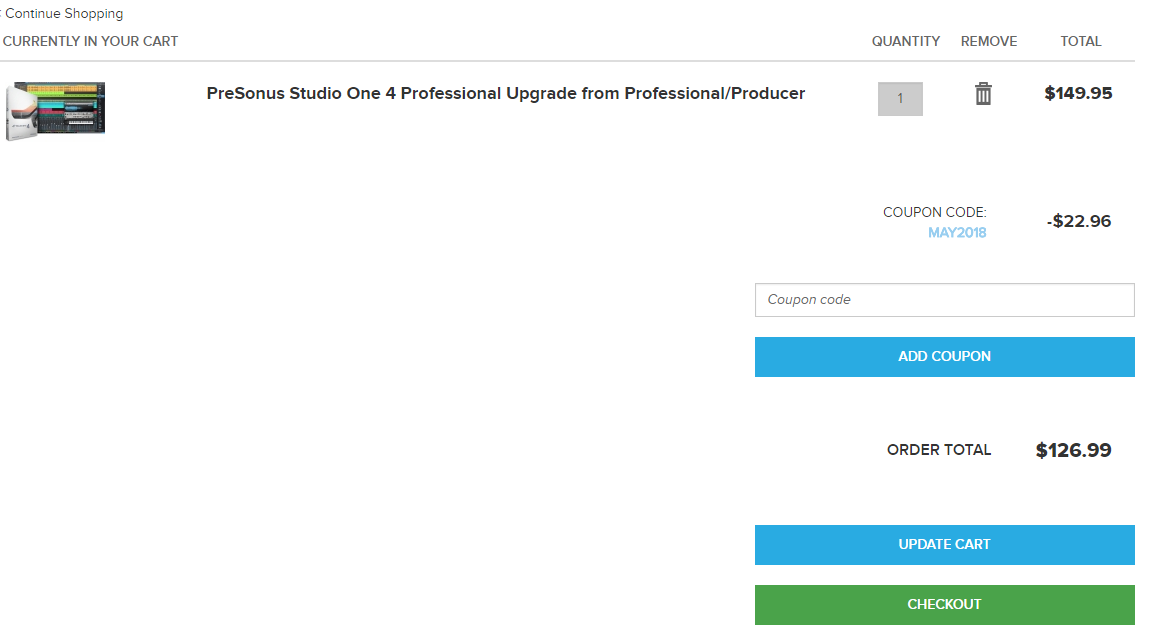Click the $149.95 item total price
The height and width of the screenshot is (635, 1165).
tap(1078, 93)
